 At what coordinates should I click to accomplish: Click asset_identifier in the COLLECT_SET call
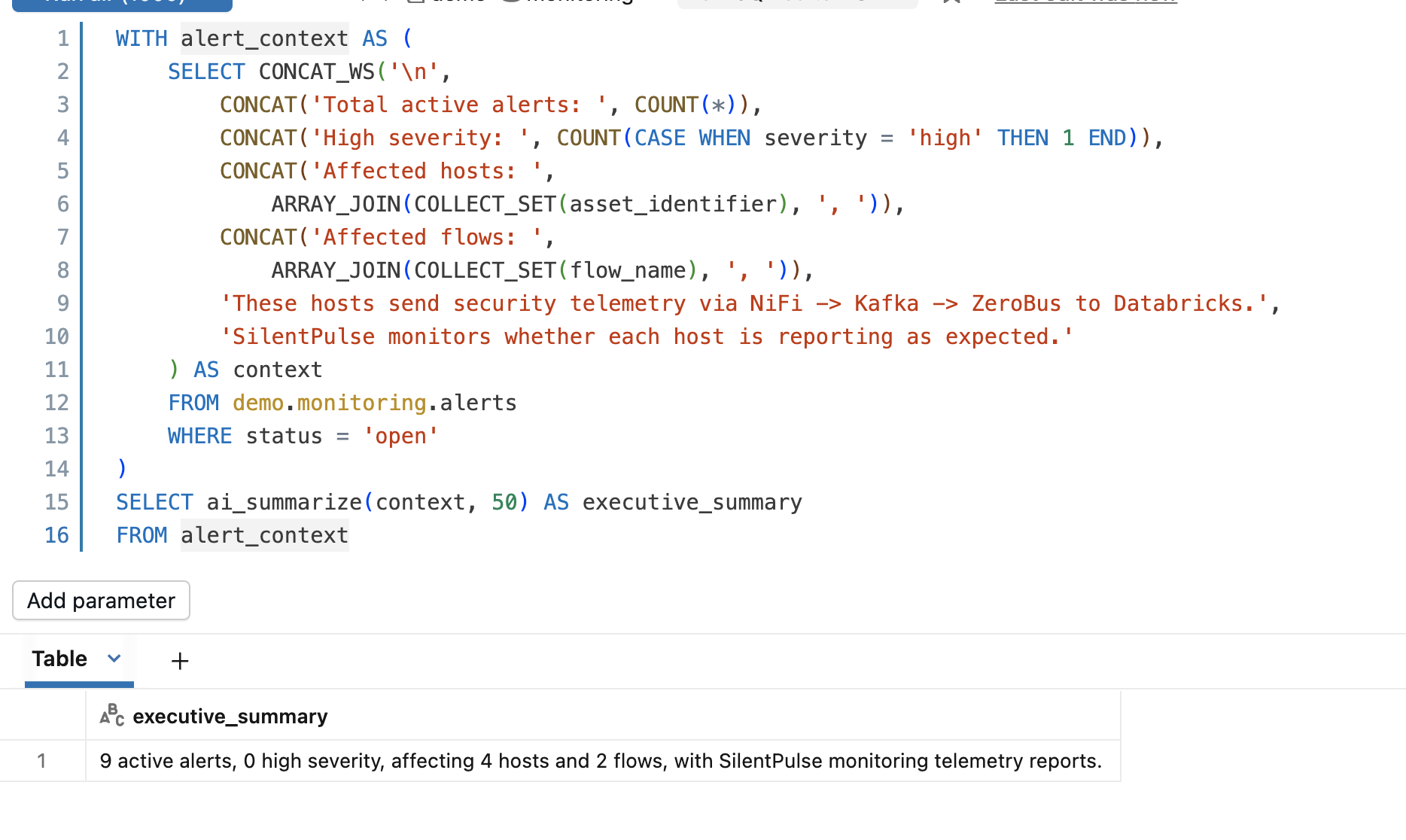[674, 204]
